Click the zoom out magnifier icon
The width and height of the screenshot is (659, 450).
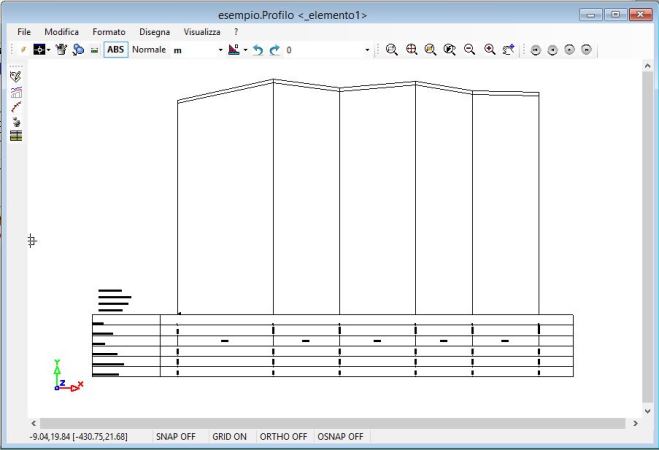click(470, 49)
